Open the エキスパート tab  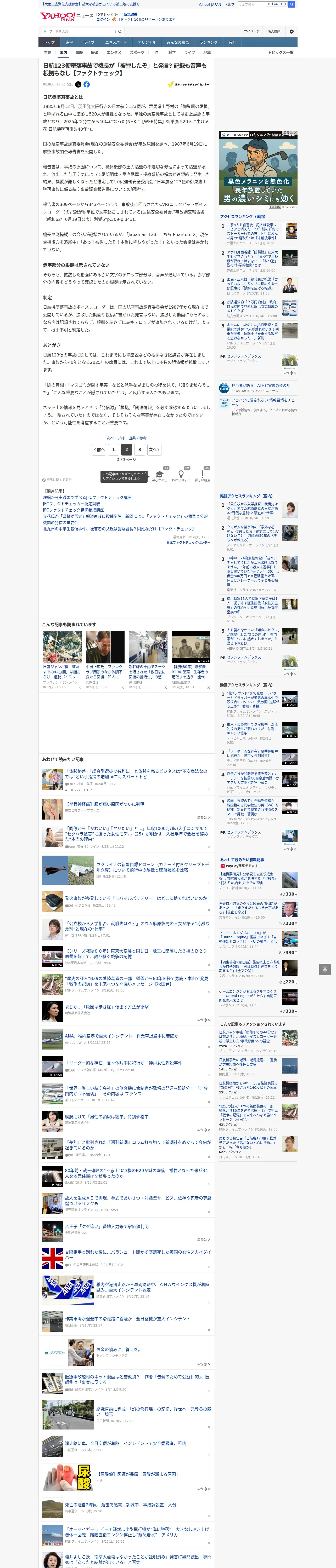[116, 43]
